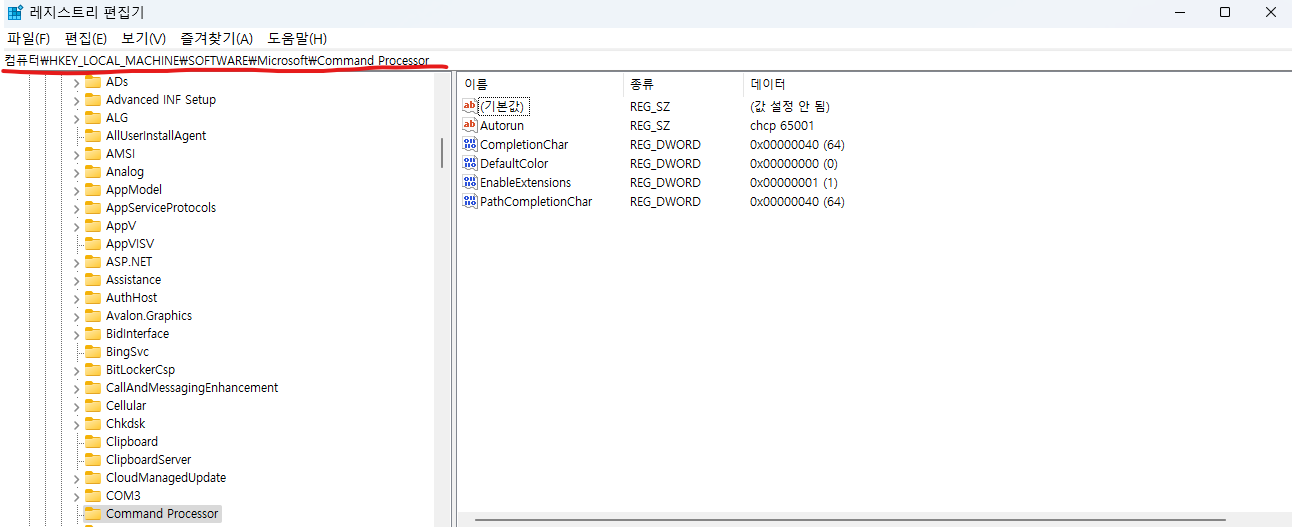Select the Analog folder icon

[93, 172]
